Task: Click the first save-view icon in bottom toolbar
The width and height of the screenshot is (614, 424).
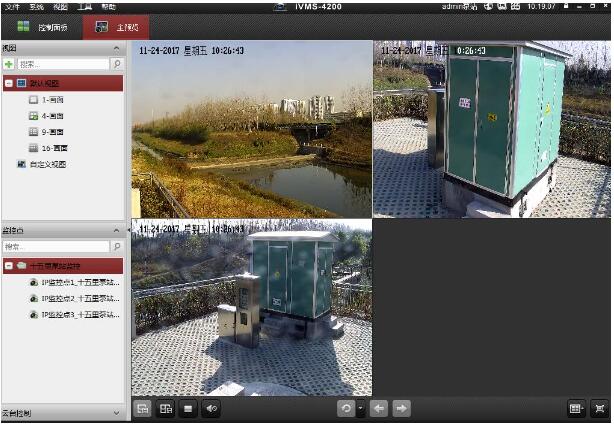Action: 143,408
